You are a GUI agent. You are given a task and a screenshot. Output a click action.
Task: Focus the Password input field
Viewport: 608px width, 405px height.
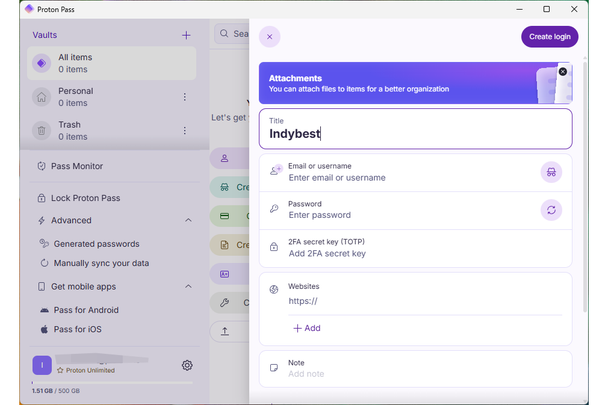400,215
